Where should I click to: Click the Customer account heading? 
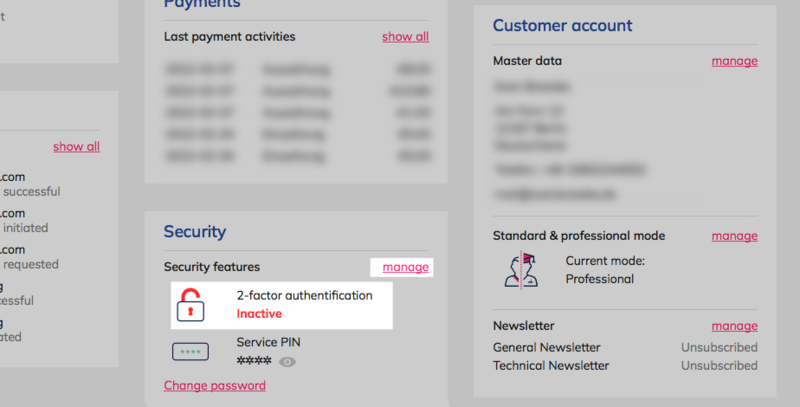coord(563,26)
